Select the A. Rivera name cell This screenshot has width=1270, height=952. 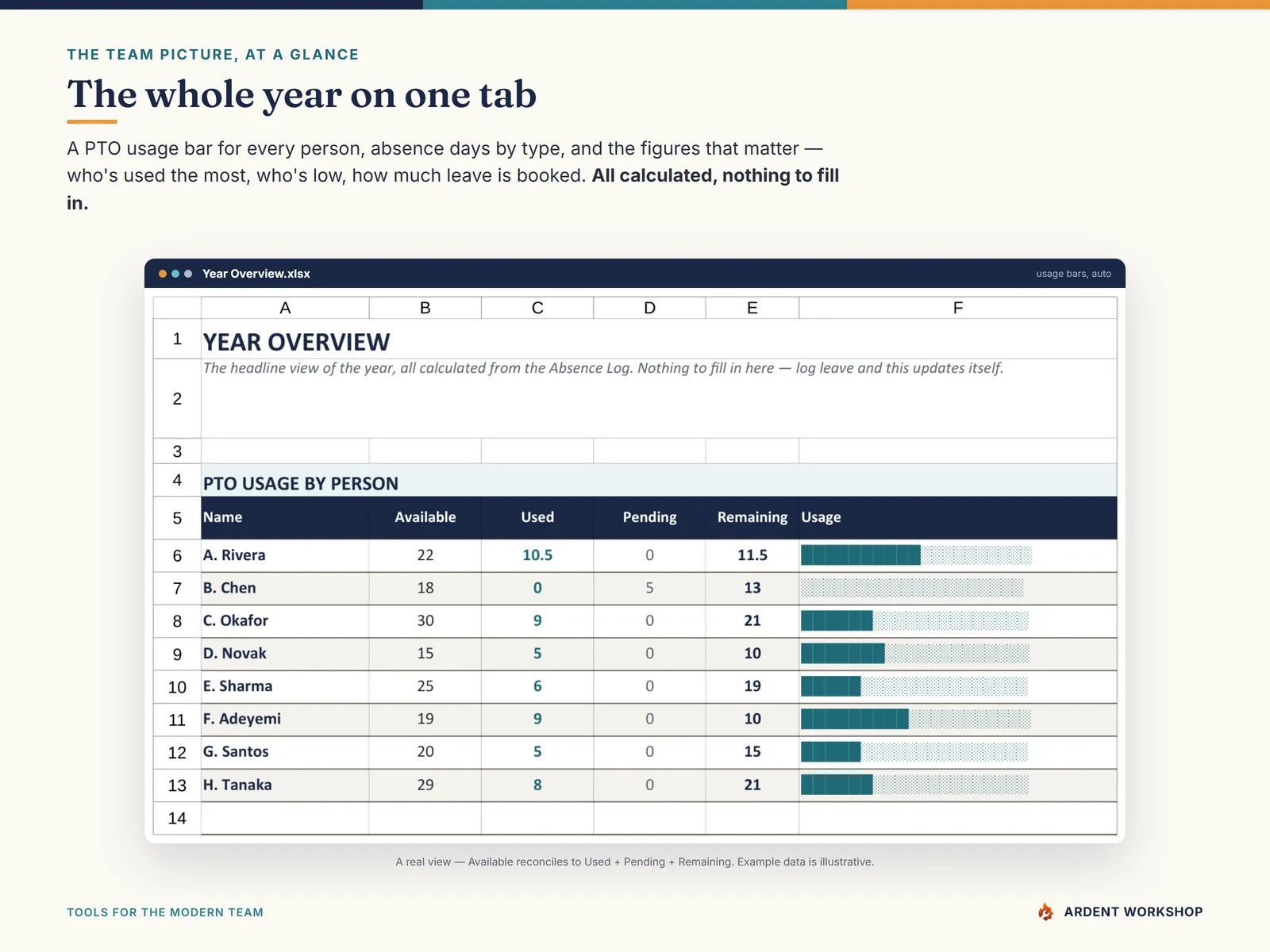point(285,555)
